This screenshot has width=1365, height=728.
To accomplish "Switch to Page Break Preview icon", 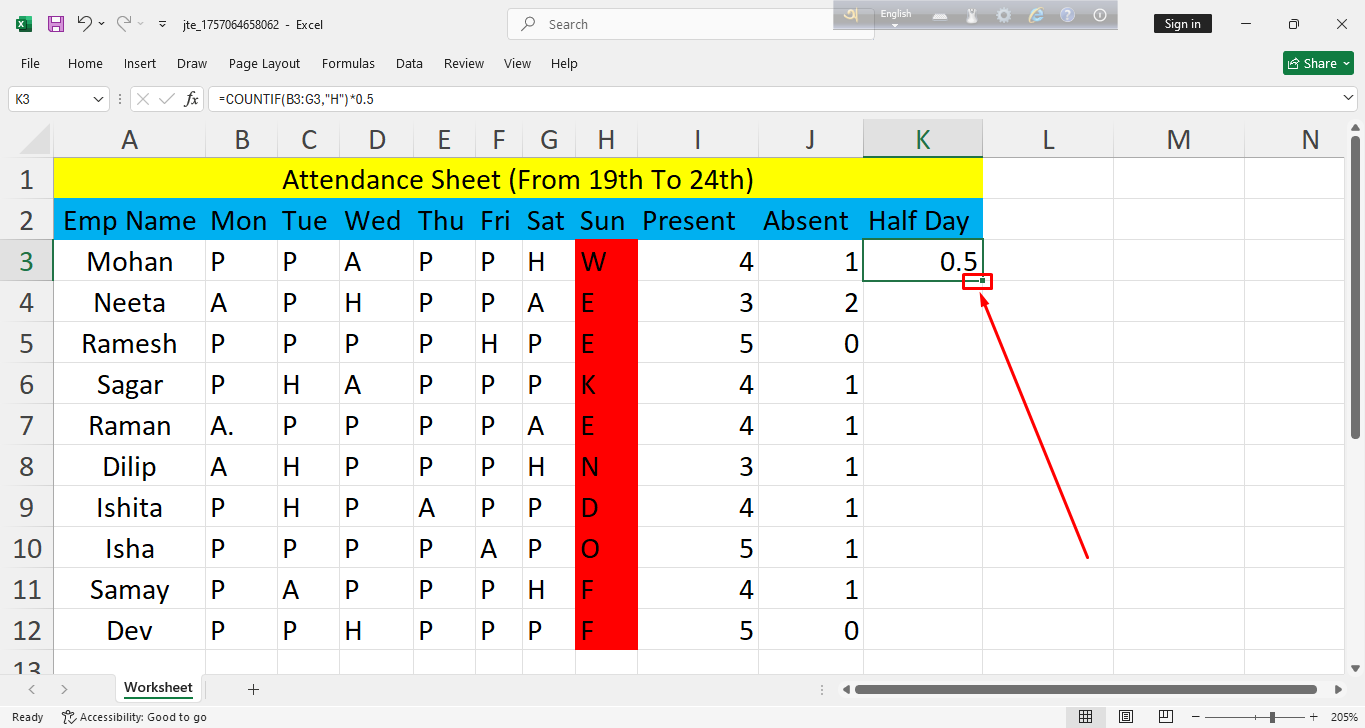I will click(1167, 717).
